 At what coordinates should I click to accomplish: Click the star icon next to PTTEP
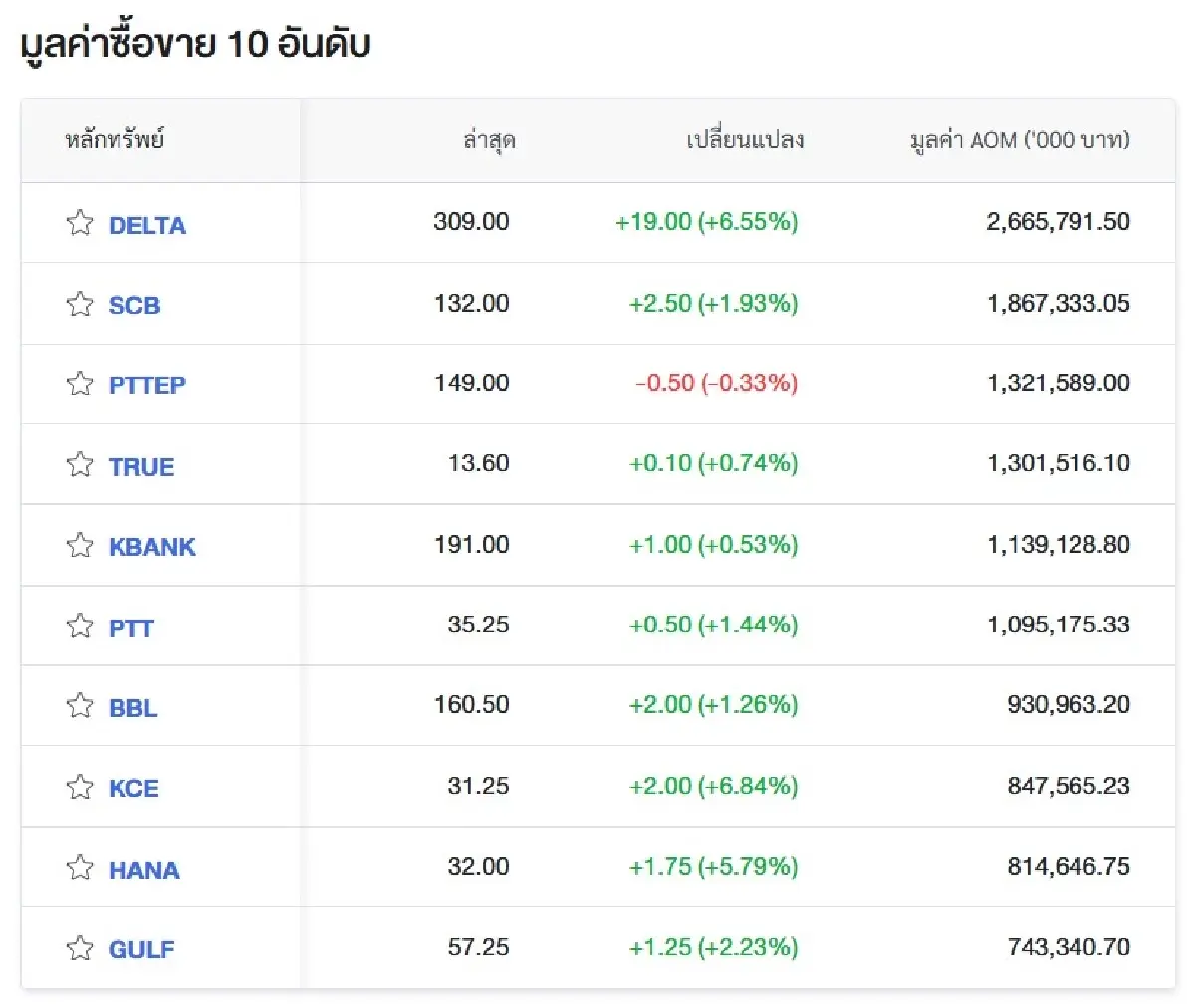coord(79,384)
